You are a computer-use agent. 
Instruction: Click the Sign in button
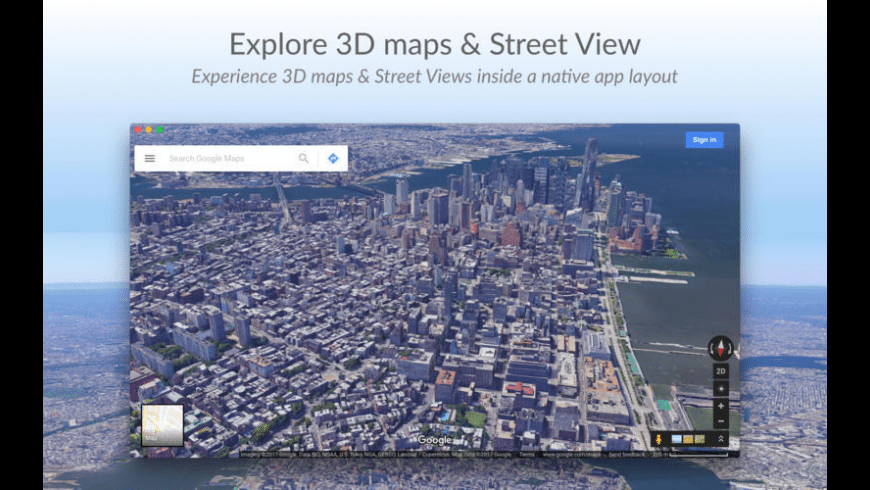[704, 140]
